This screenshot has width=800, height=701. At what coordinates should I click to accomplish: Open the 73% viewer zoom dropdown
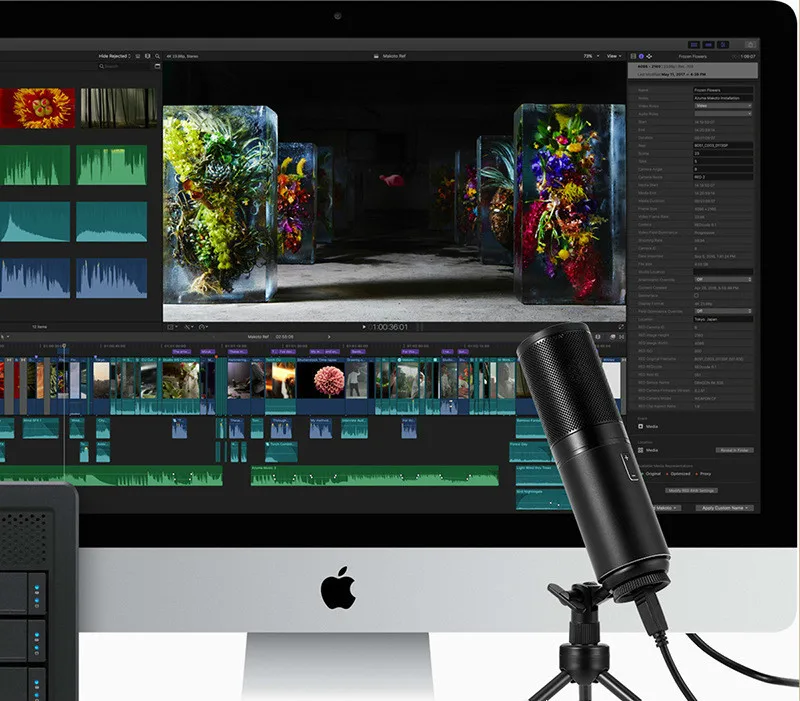[x=591, y=56]
